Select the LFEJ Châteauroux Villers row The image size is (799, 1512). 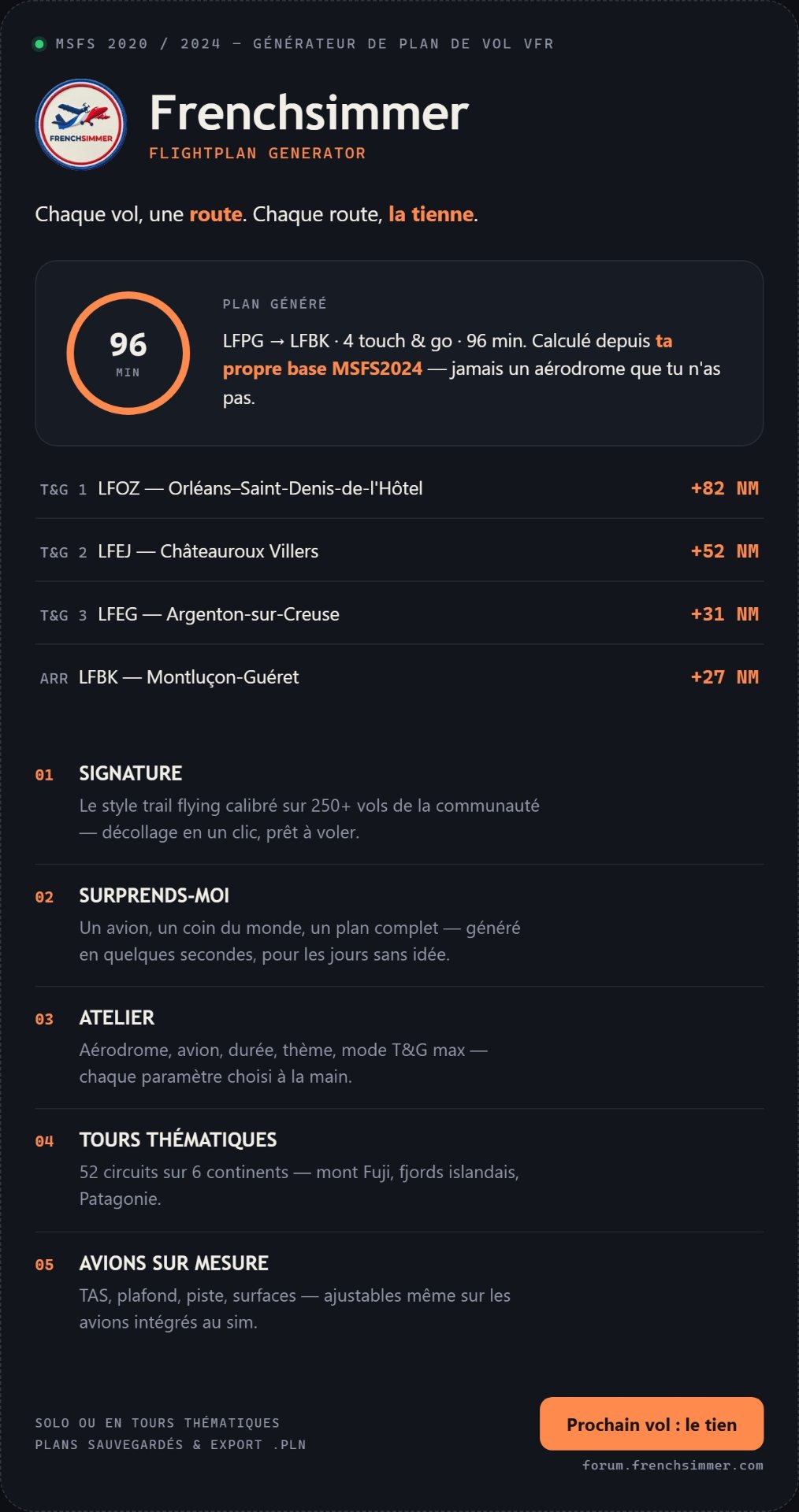[399, 551]
